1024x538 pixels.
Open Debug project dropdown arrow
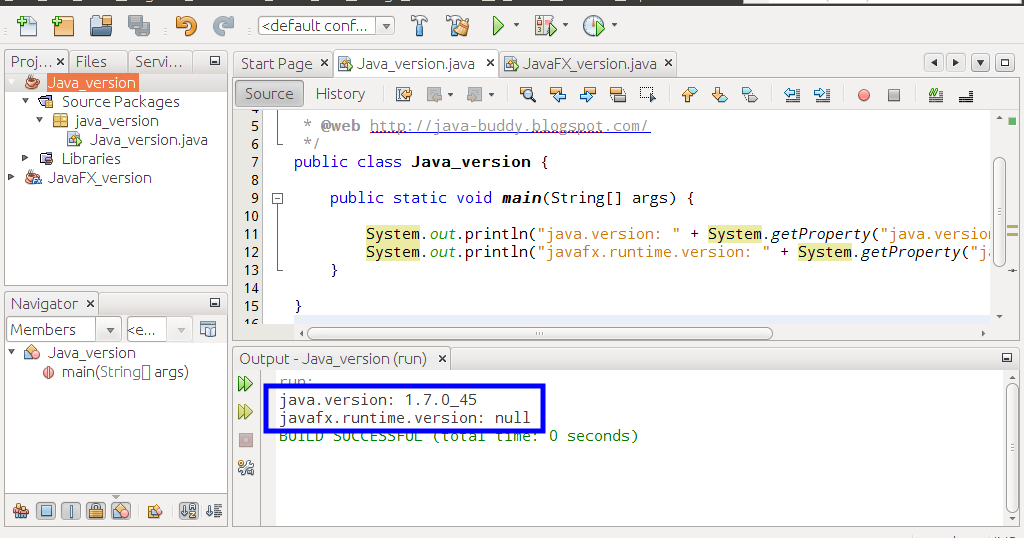pyautogui.click(x=565, y=25)
